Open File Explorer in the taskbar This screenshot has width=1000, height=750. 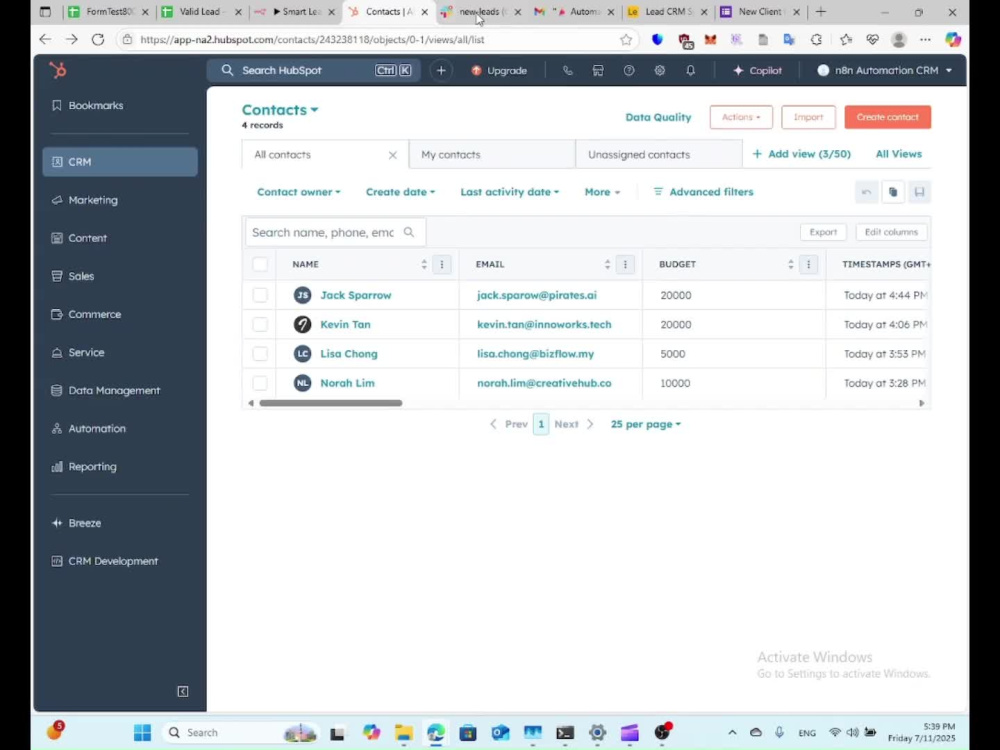[403, 733]
